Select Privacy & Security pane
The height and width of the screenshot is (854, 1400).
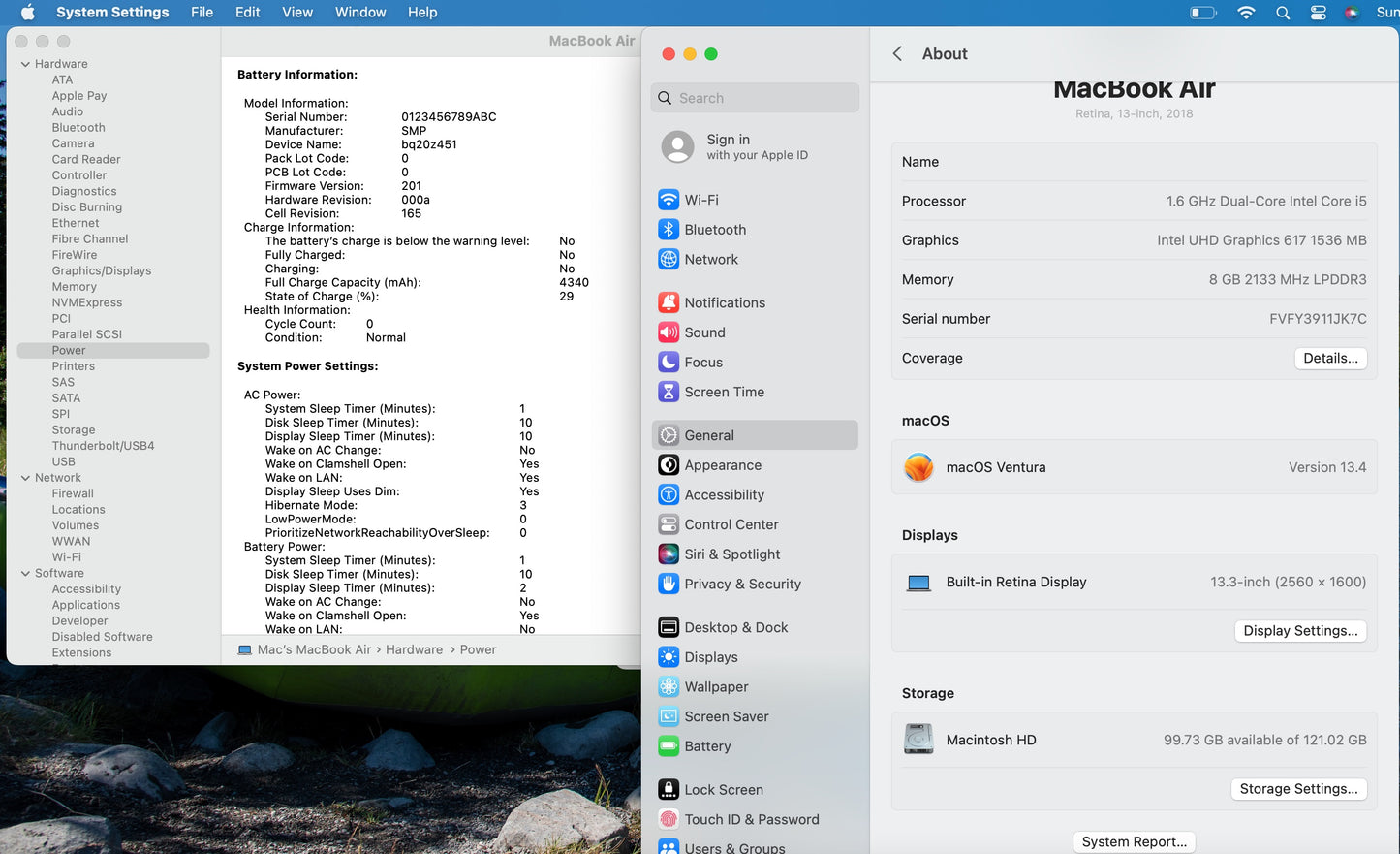[x=742, y=584]
